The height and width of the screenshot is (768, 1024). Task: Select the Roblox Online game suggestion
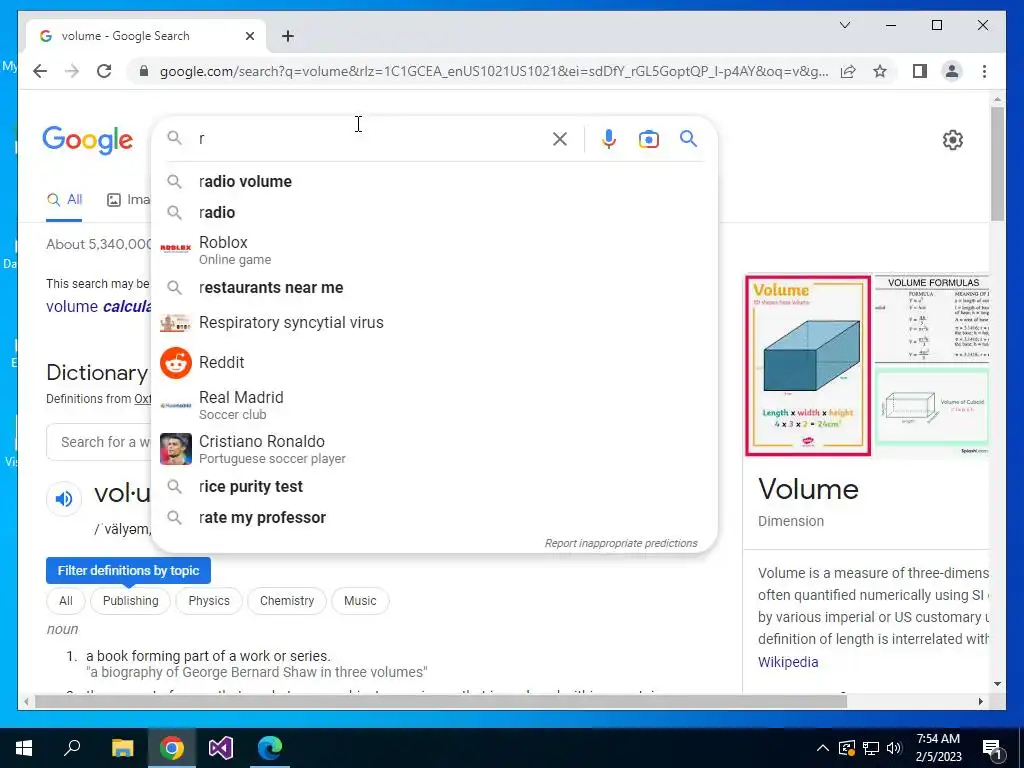tap(434, 250)
